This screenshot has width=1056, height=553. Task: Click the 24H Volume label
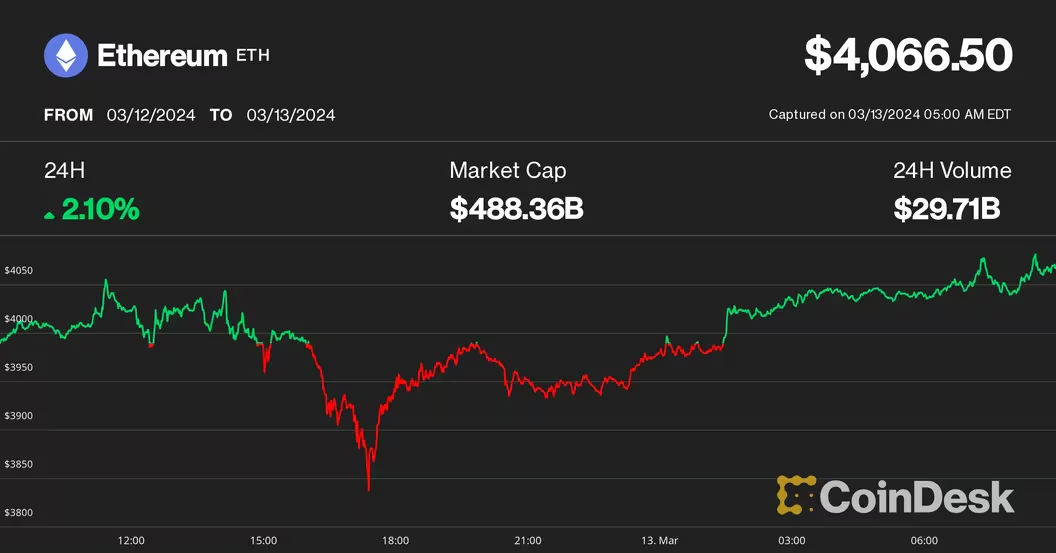[x=952, y=171]
